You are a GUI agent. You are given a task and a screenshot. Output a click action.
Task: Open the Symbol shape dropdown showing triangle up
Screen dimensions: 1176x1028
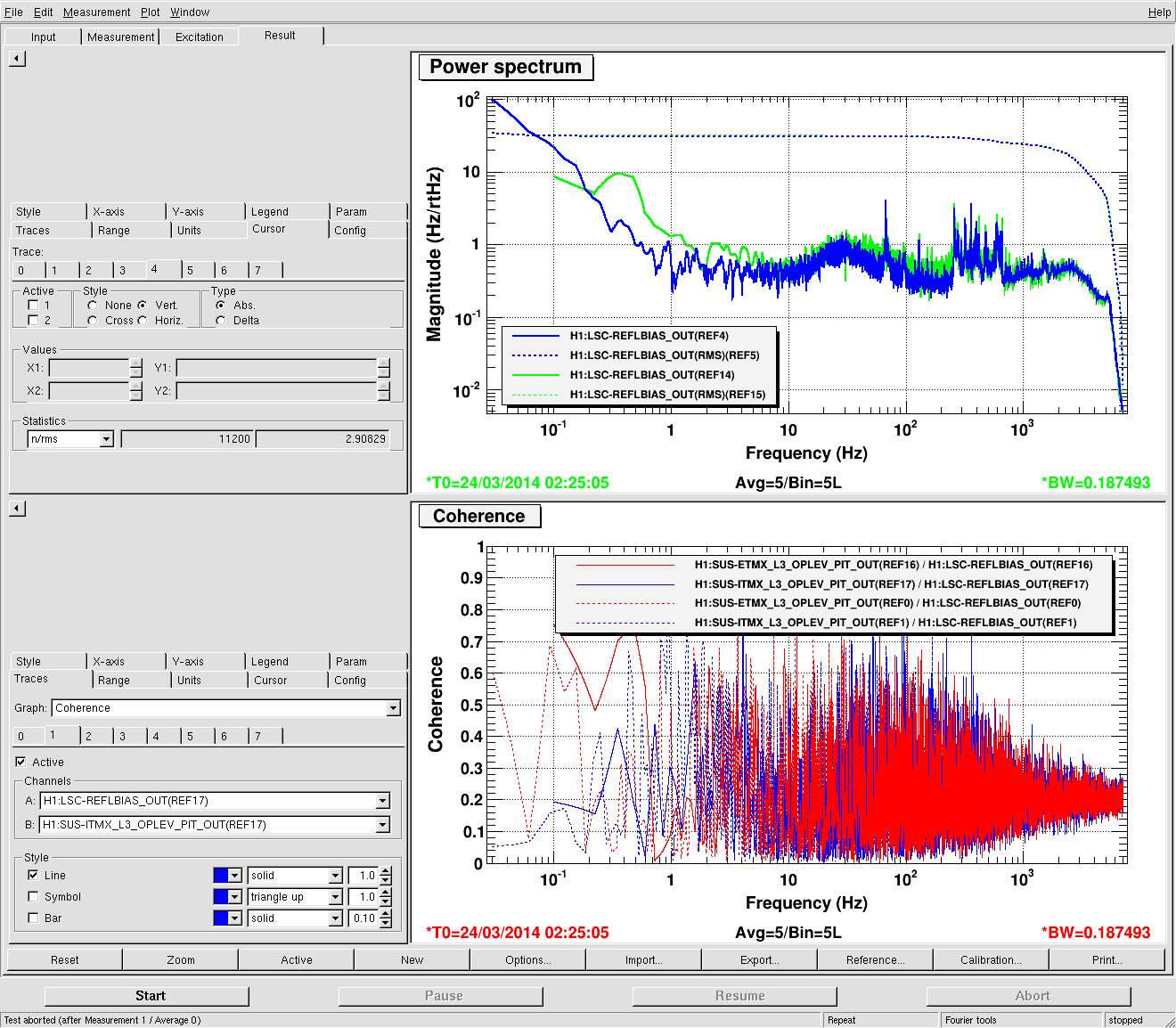(296, 897)
